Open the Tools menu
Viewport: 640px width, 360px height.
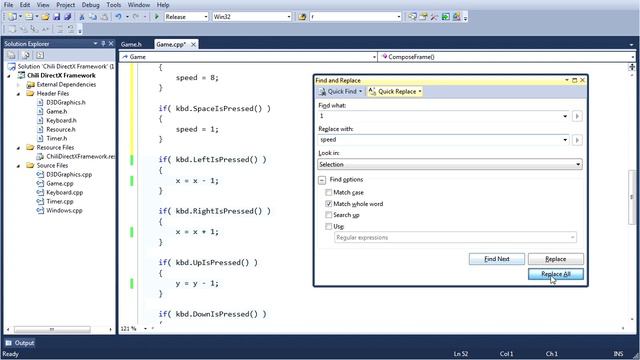[x=113, y=5]
